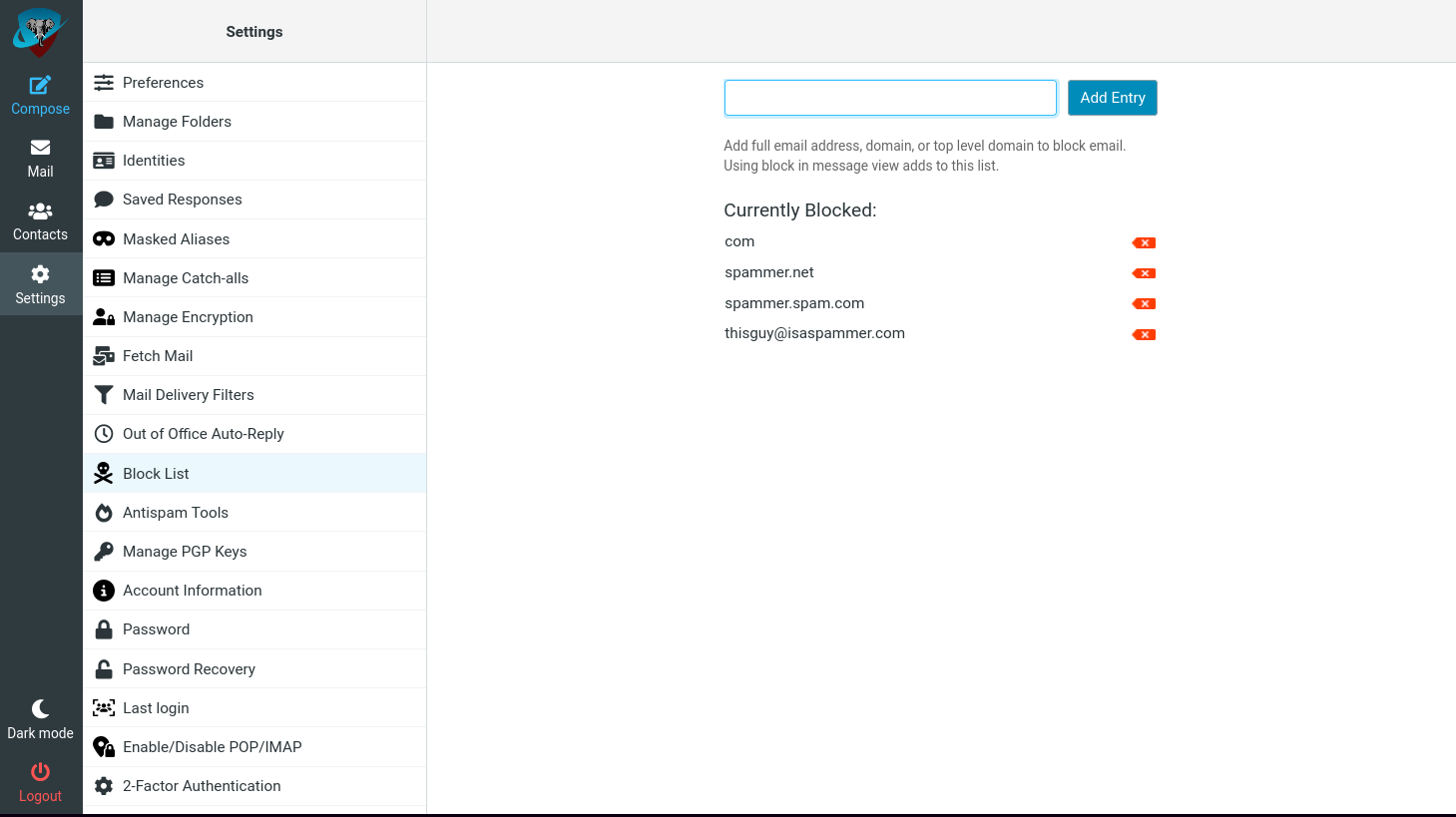Select Out of Office Auto-Reply label
This screenshot has width=1456, height=817.
[204, 434]
